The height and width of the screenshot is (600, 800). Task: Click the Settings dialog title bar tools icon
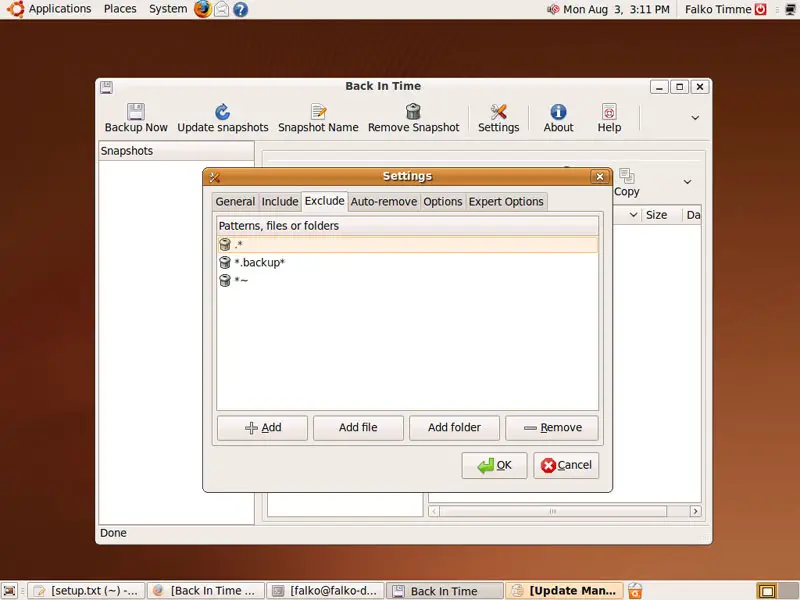[214, 177]
